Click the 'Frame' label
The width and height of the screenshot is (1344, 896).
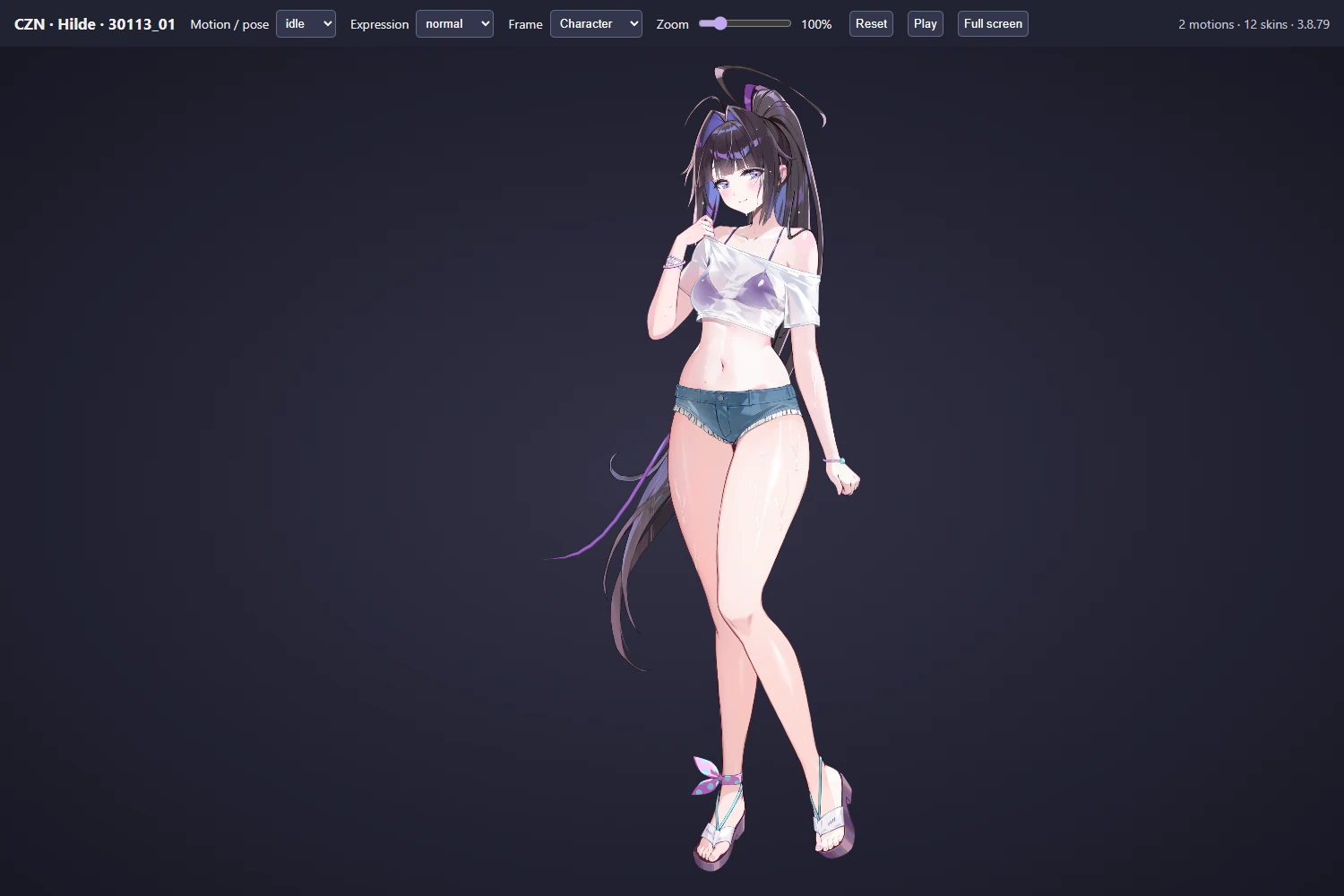coord(525,24)
